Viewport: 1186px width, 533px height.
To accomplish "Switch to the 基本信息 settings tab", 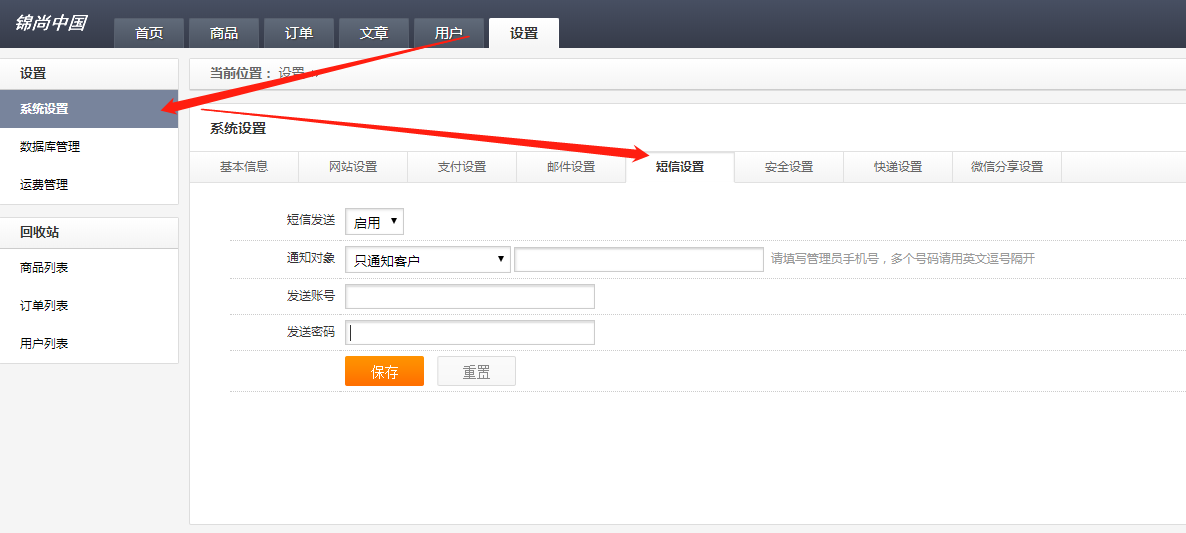I will (x=244, y=167).
